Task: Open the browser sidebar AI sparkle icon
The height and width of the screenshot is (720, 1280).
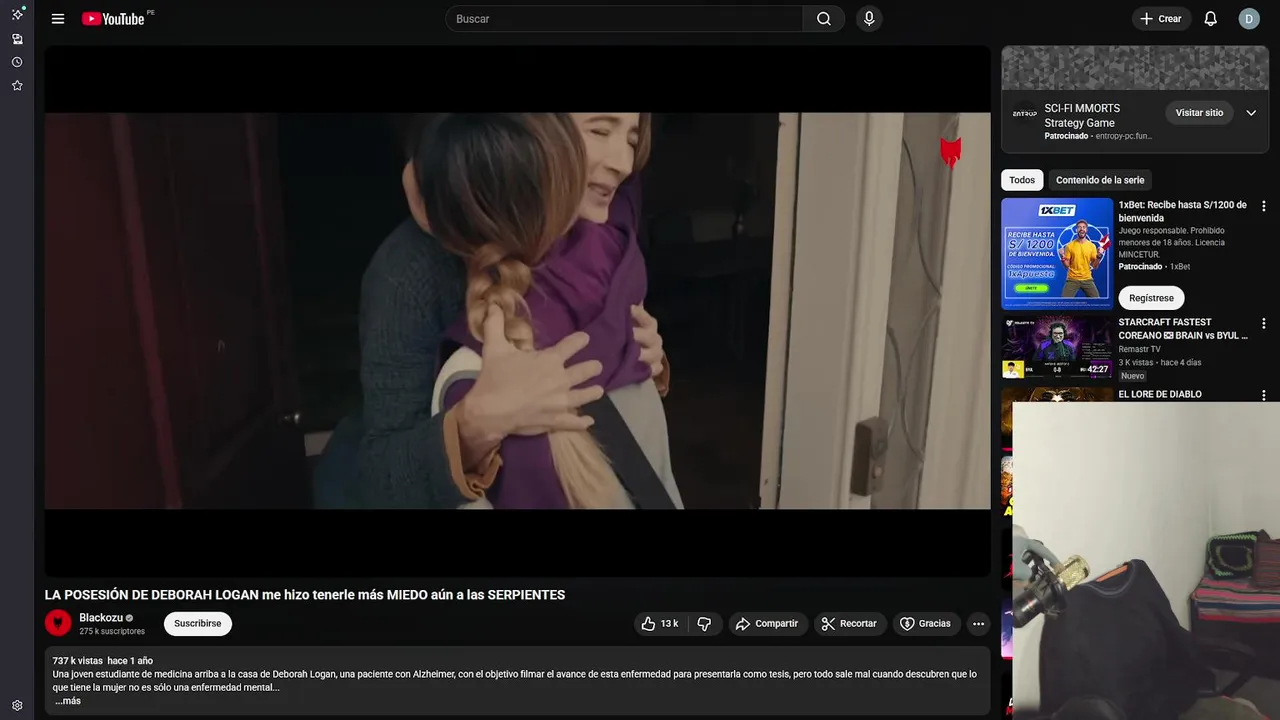Action: coord(17,14)
